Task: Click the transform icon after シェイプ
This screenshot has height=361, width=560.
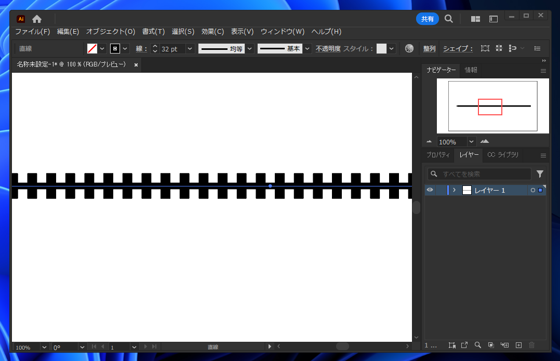Action: [485, 48]
